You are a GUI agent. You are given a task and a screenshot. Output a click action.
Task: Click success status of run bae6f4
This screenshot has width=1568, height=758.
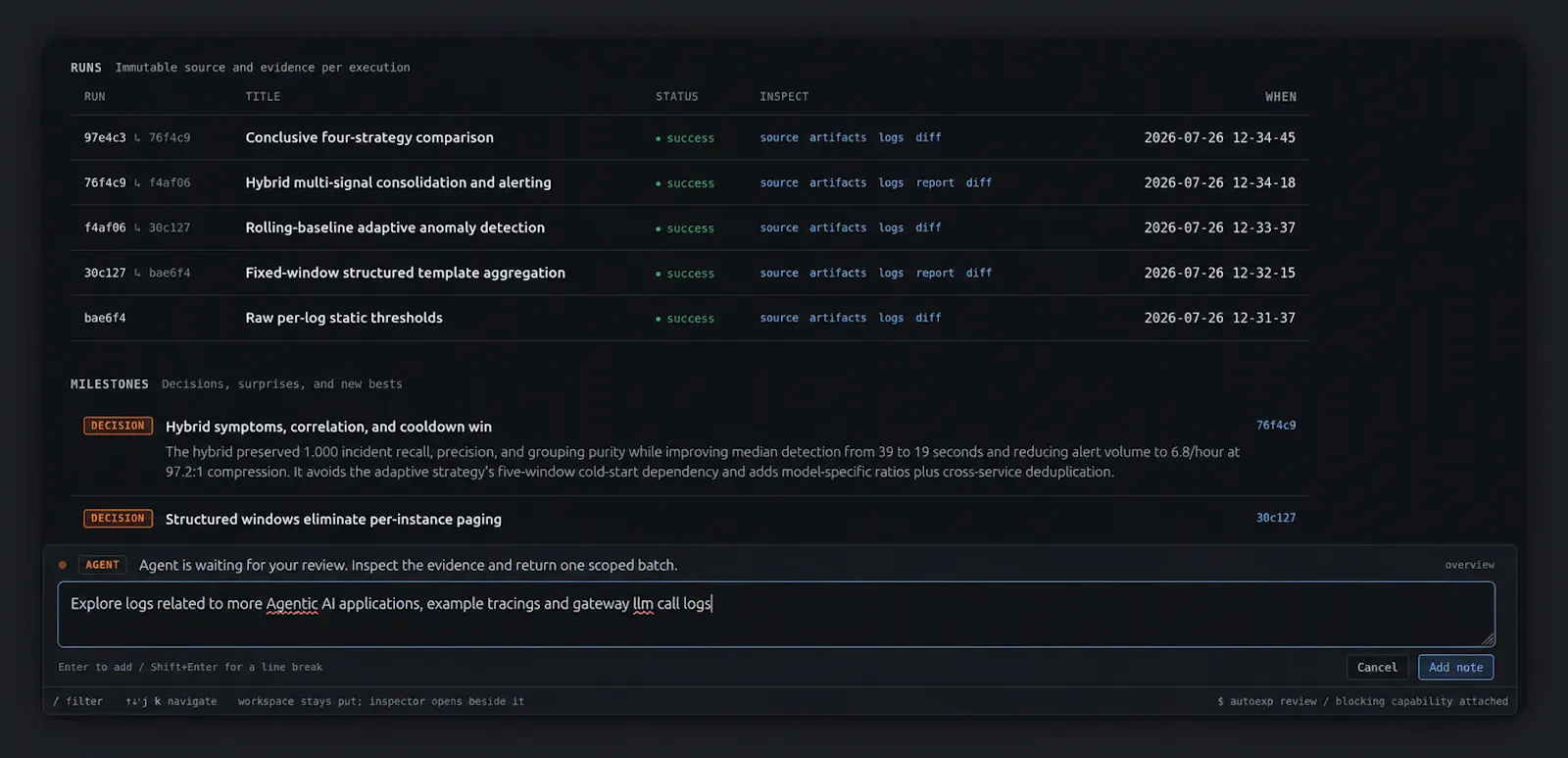click(685, 319)
